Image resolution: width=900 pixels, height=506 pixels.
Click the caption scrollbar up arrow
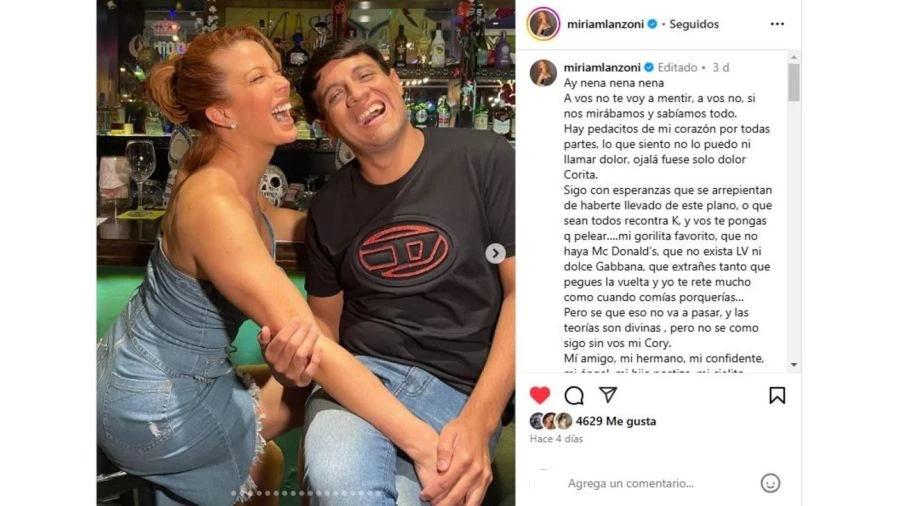pos(794,57)
